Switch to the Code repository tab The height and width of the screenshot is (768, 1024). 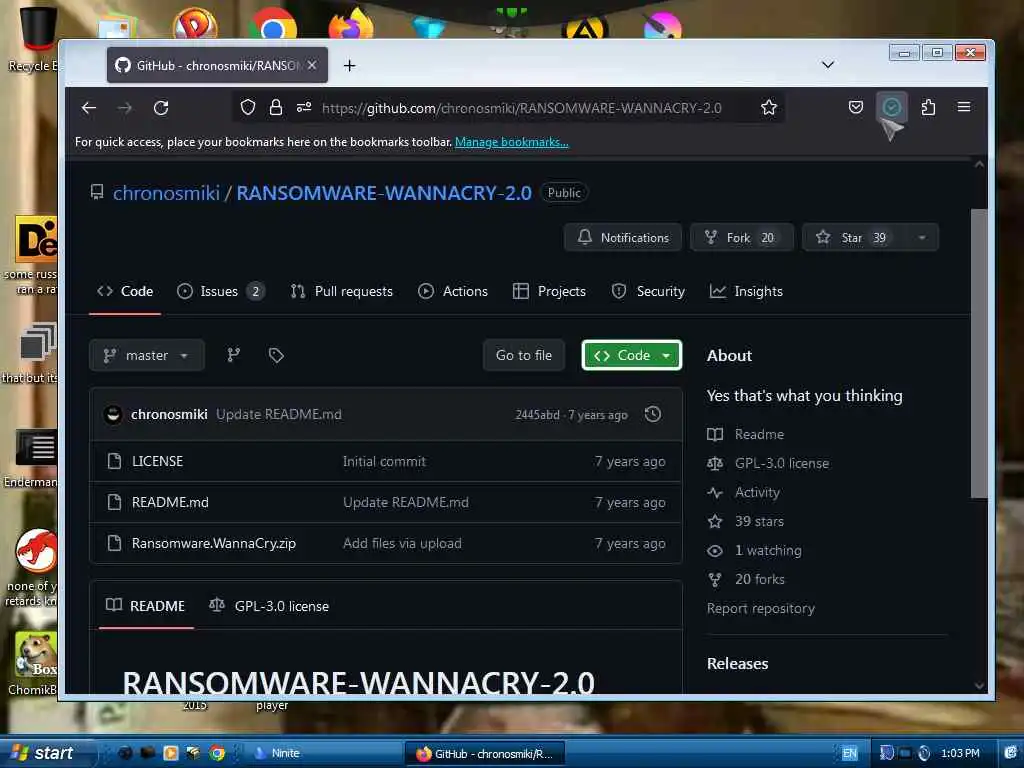[125, 291]
